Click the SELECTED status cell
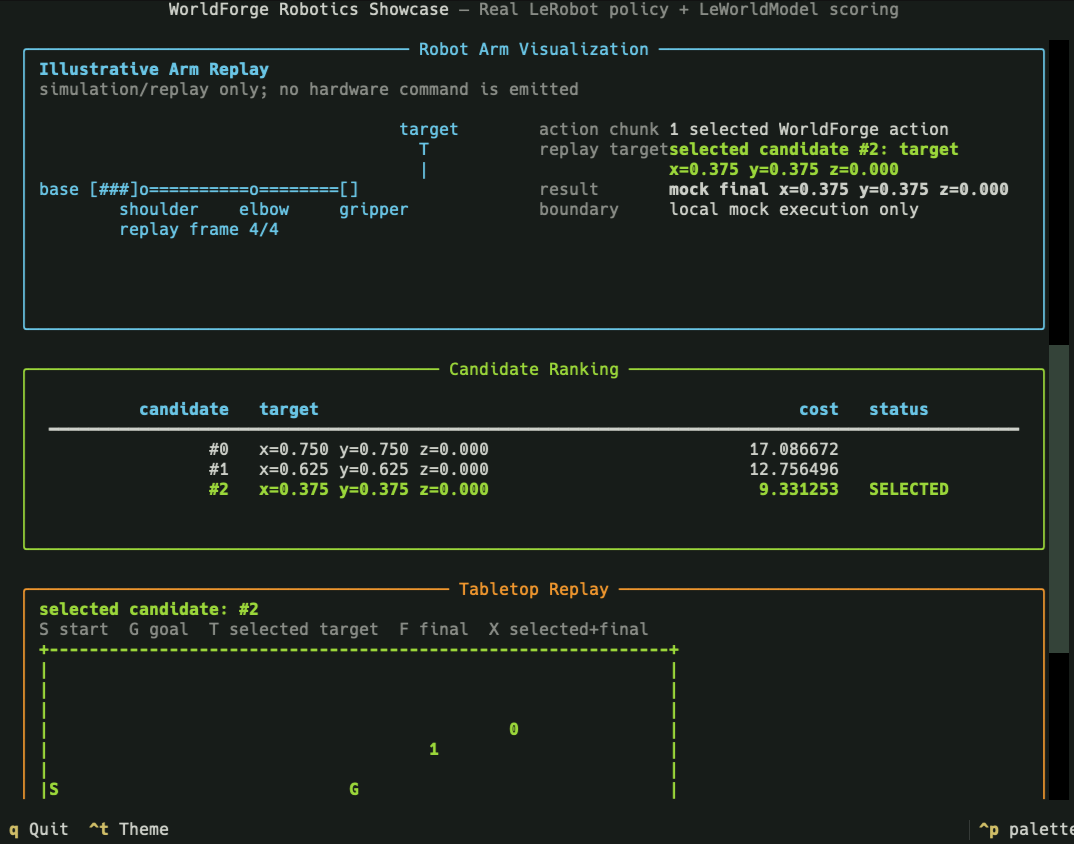Image resolution: width=1074 pixels, height=844 pixels. (909, 489)
